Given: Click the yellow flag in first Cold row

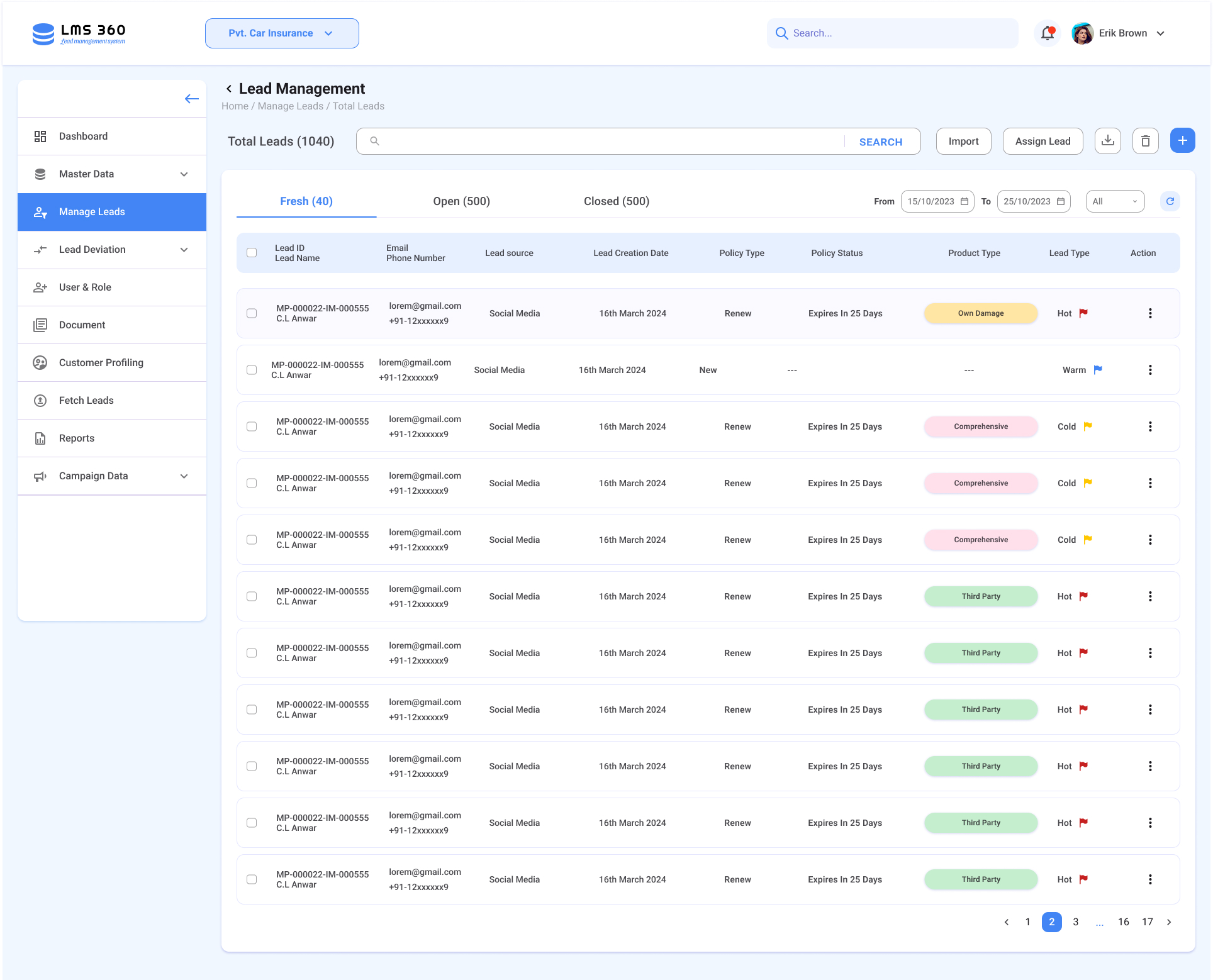Looking at the screenshot, I should [x=1088, y=426].
